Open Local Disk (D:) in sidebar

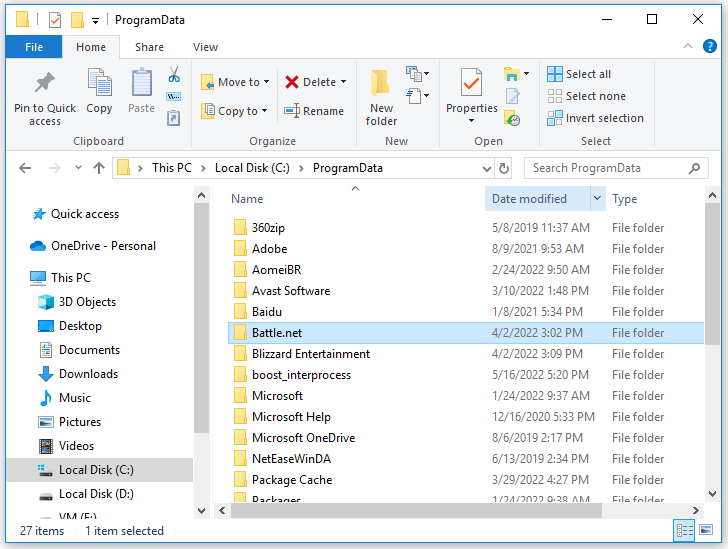[x=96, y=494]
